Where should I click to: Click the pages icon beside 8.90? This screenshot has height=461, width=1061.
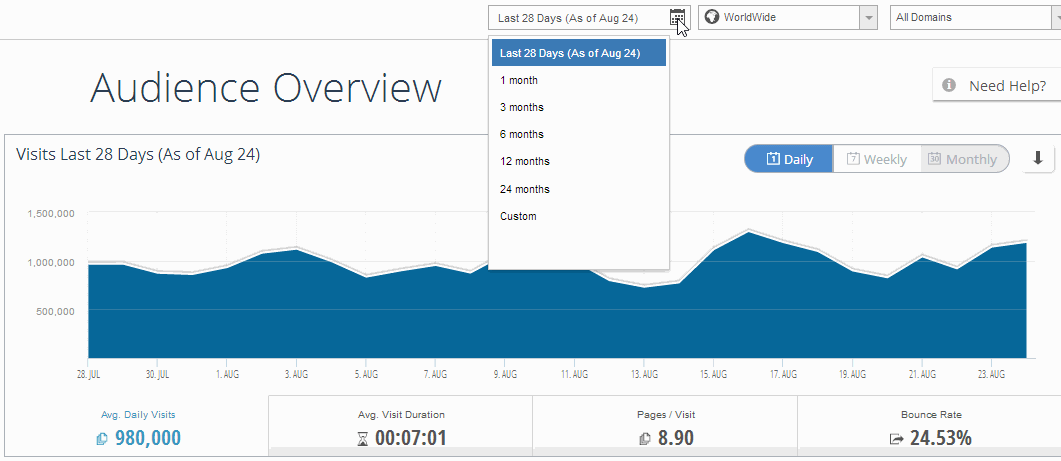pyautogui.click(x=645, y=438)
